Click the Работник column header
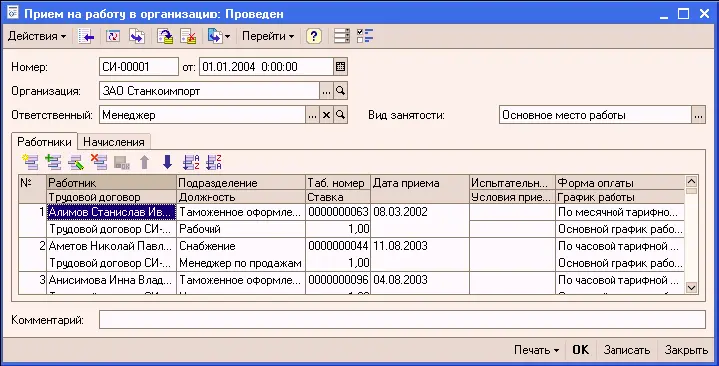The width and height of the screenshot is (719, 366). coord(111,183)
